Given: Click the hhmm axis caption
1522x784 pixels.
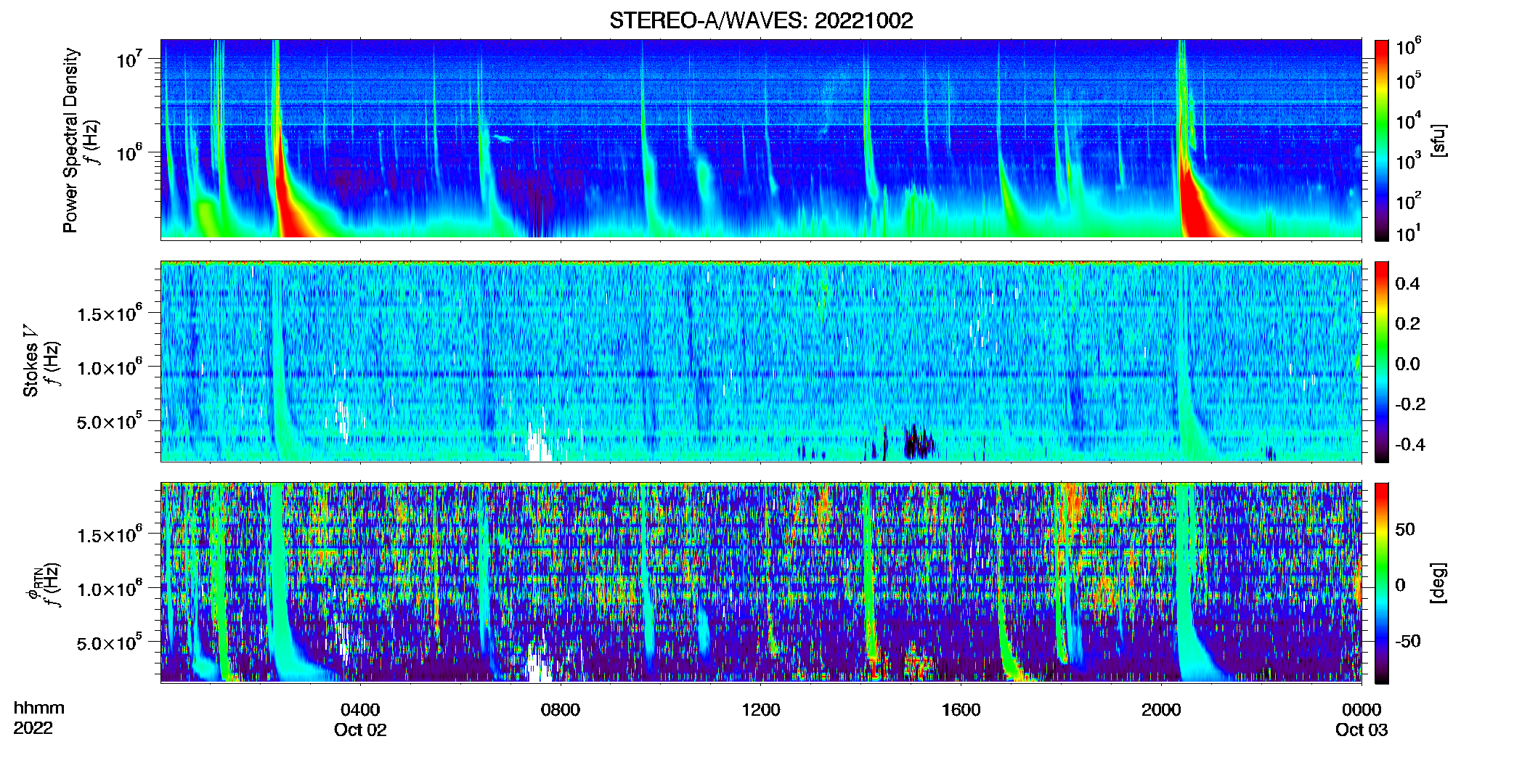Looking at the screenshot, I should point(39,709).
